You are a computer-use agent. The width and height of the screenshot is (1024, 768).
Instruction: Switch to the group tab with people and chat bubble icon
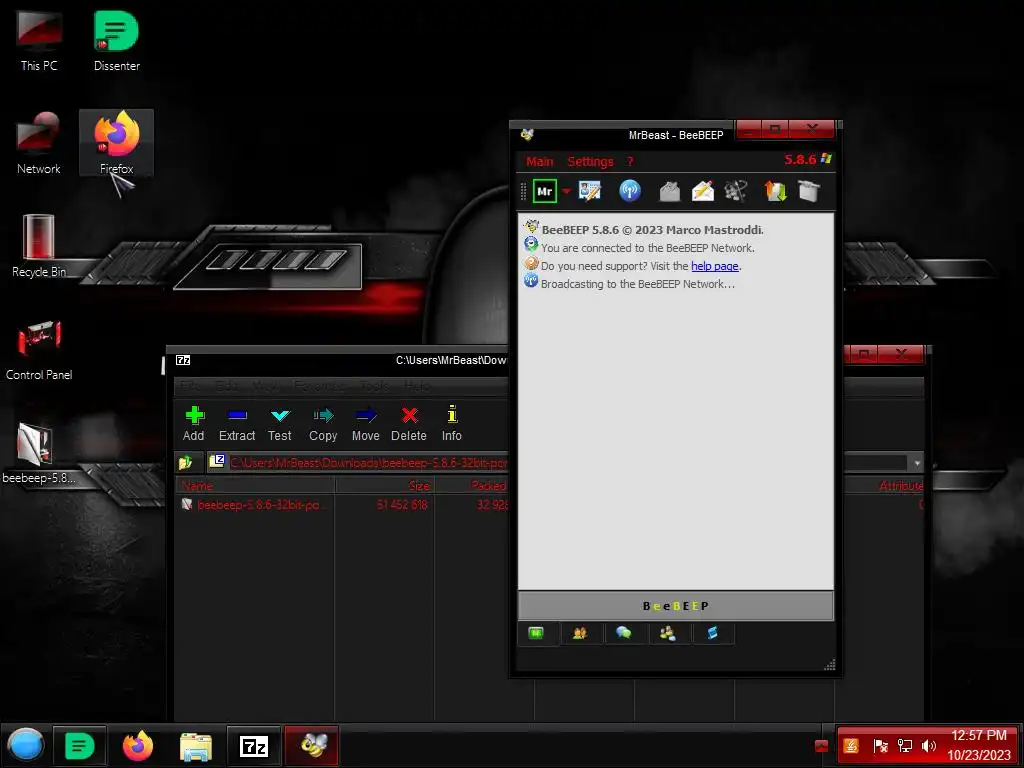click(667, 633)
